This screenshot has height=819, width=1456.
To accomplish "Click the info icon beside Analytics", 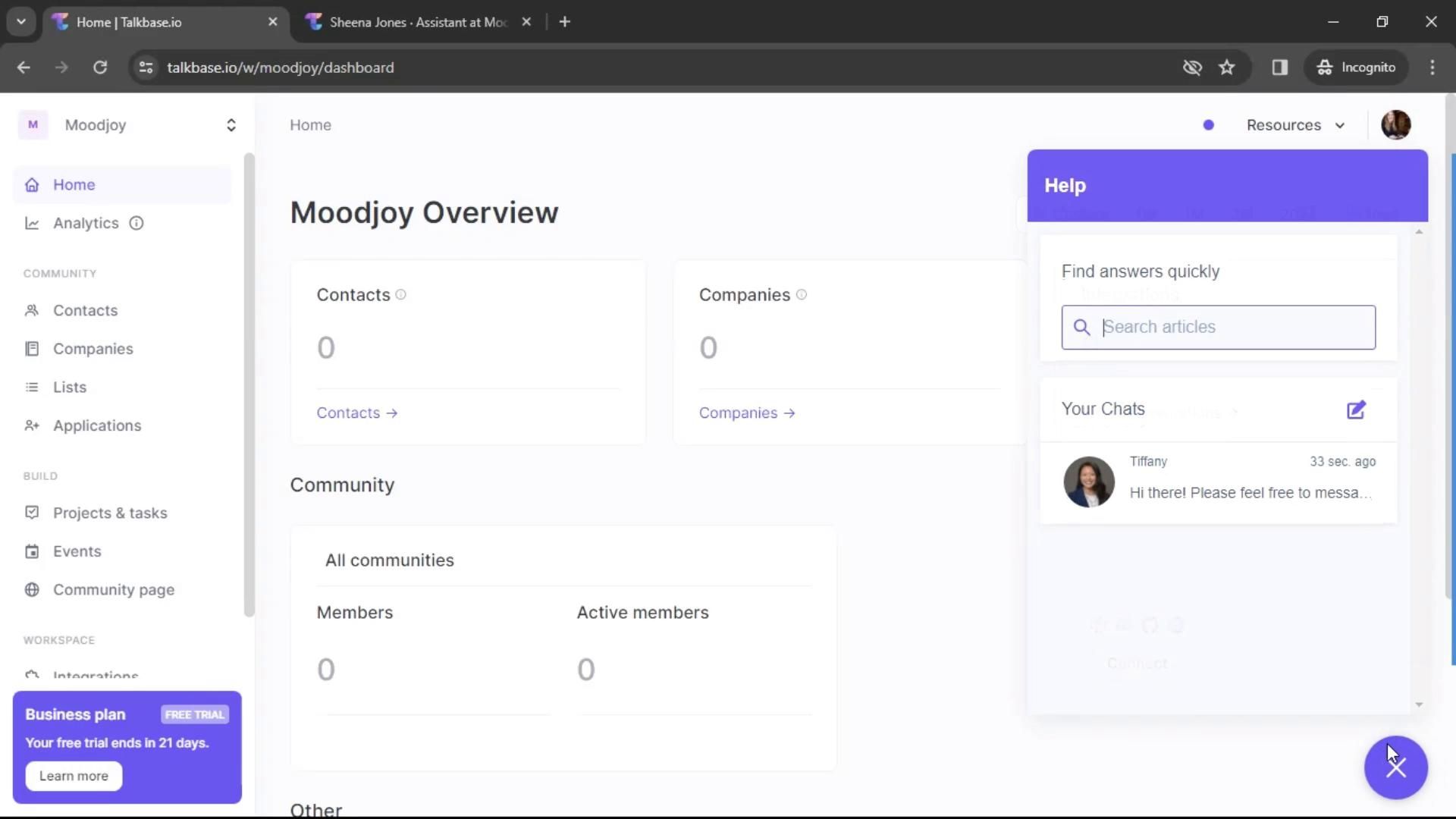I will (136, 223).
